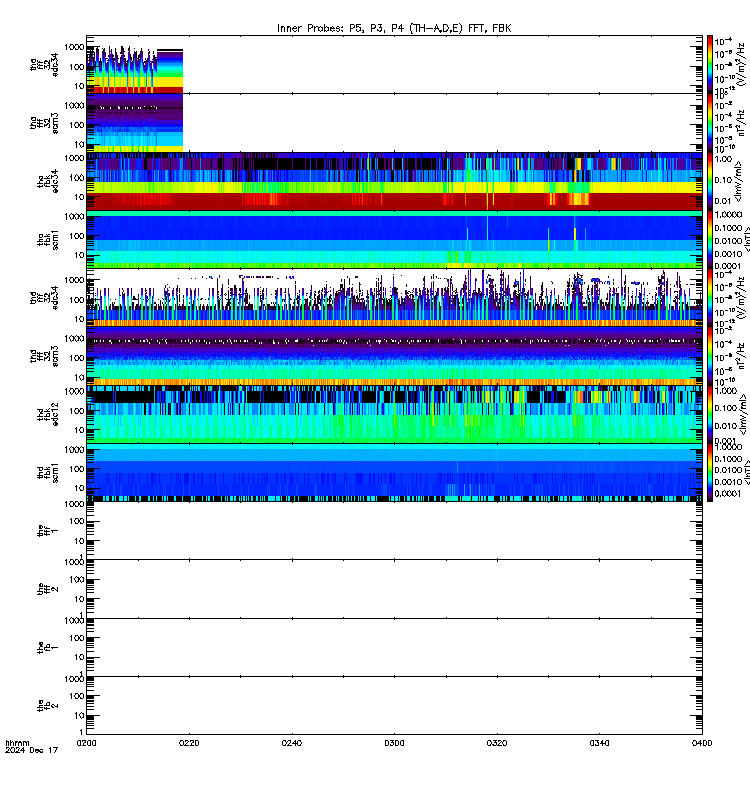The image size is (750, 800).
Task: Select the "0400" time tick label
Action: 702,743
